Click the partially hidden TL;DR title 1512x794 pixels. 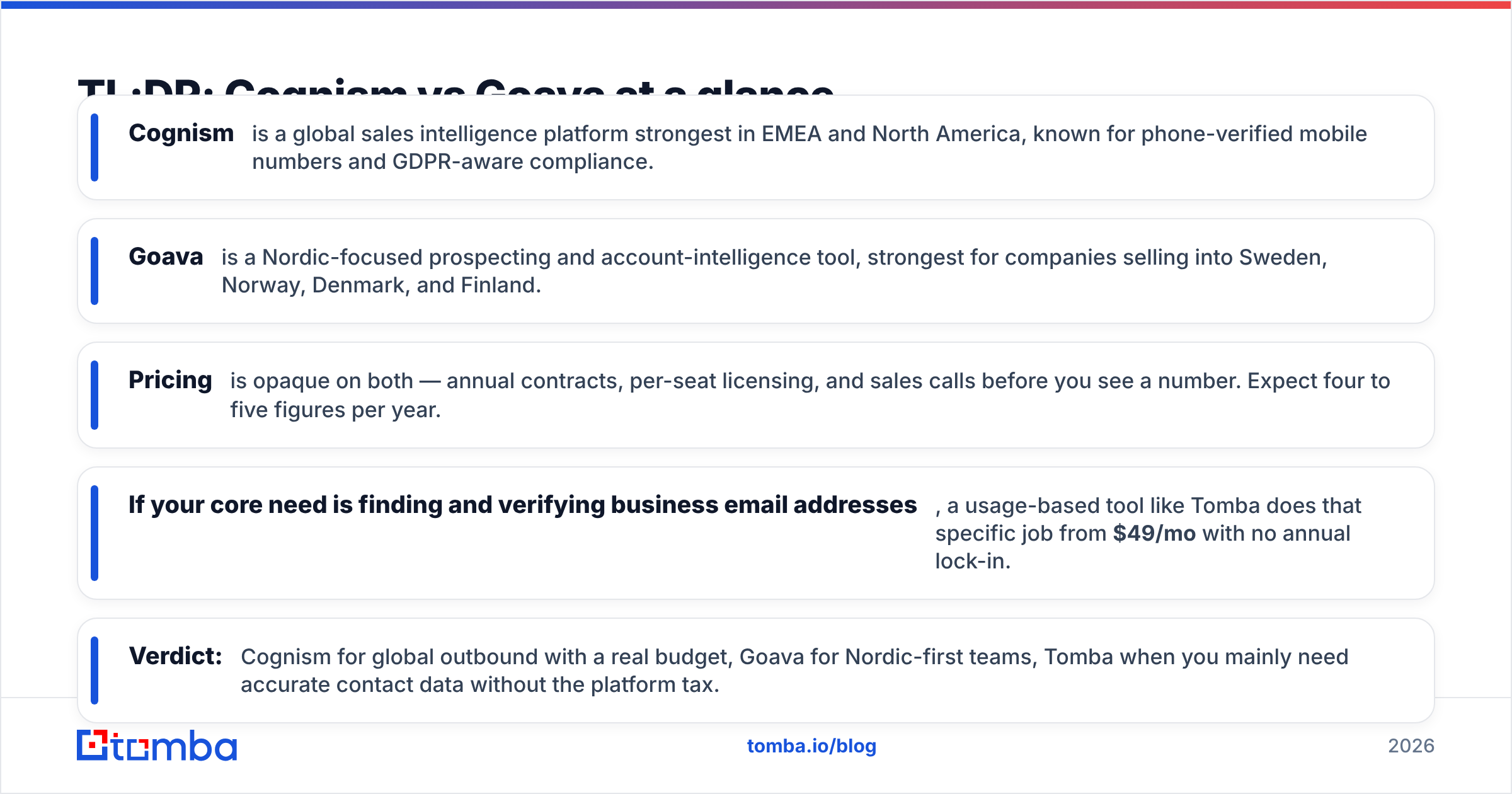coord(455,86)
